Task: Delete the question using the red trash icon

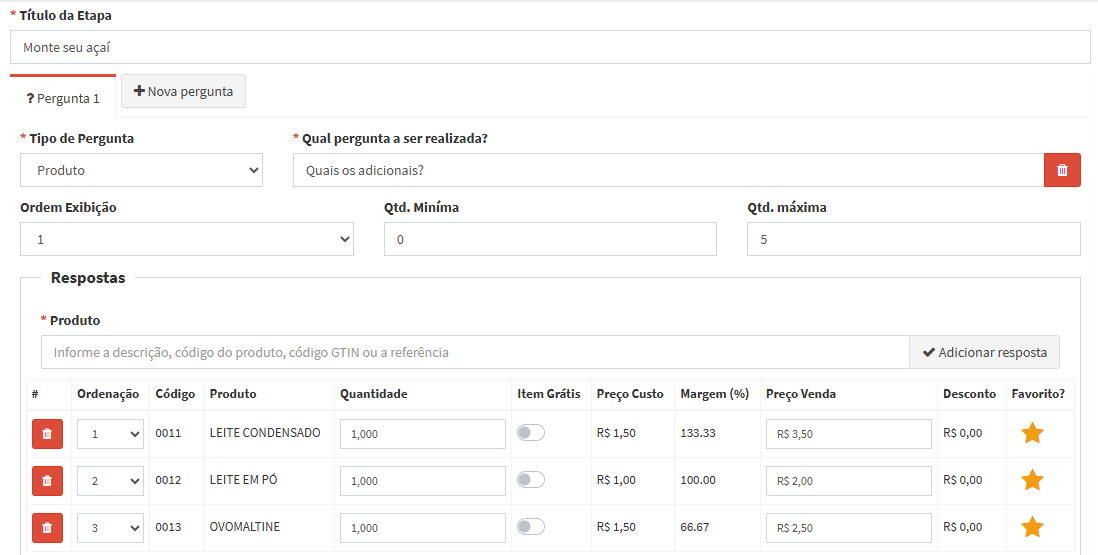Action: click(x=1062, y=170)
